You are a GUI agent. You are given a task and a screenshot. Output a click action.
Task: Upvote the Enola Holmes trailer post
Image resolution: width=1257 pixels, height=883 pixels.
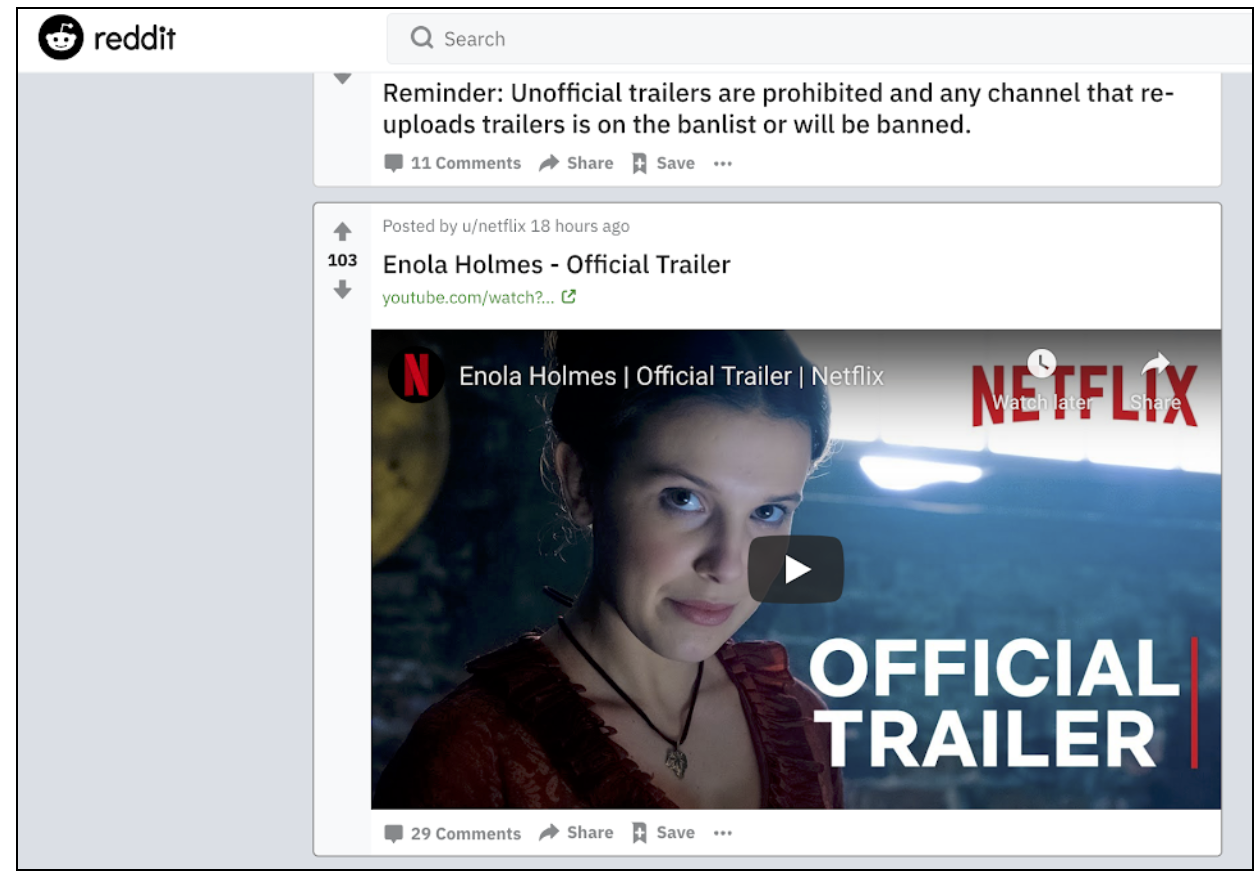[342, 232]
